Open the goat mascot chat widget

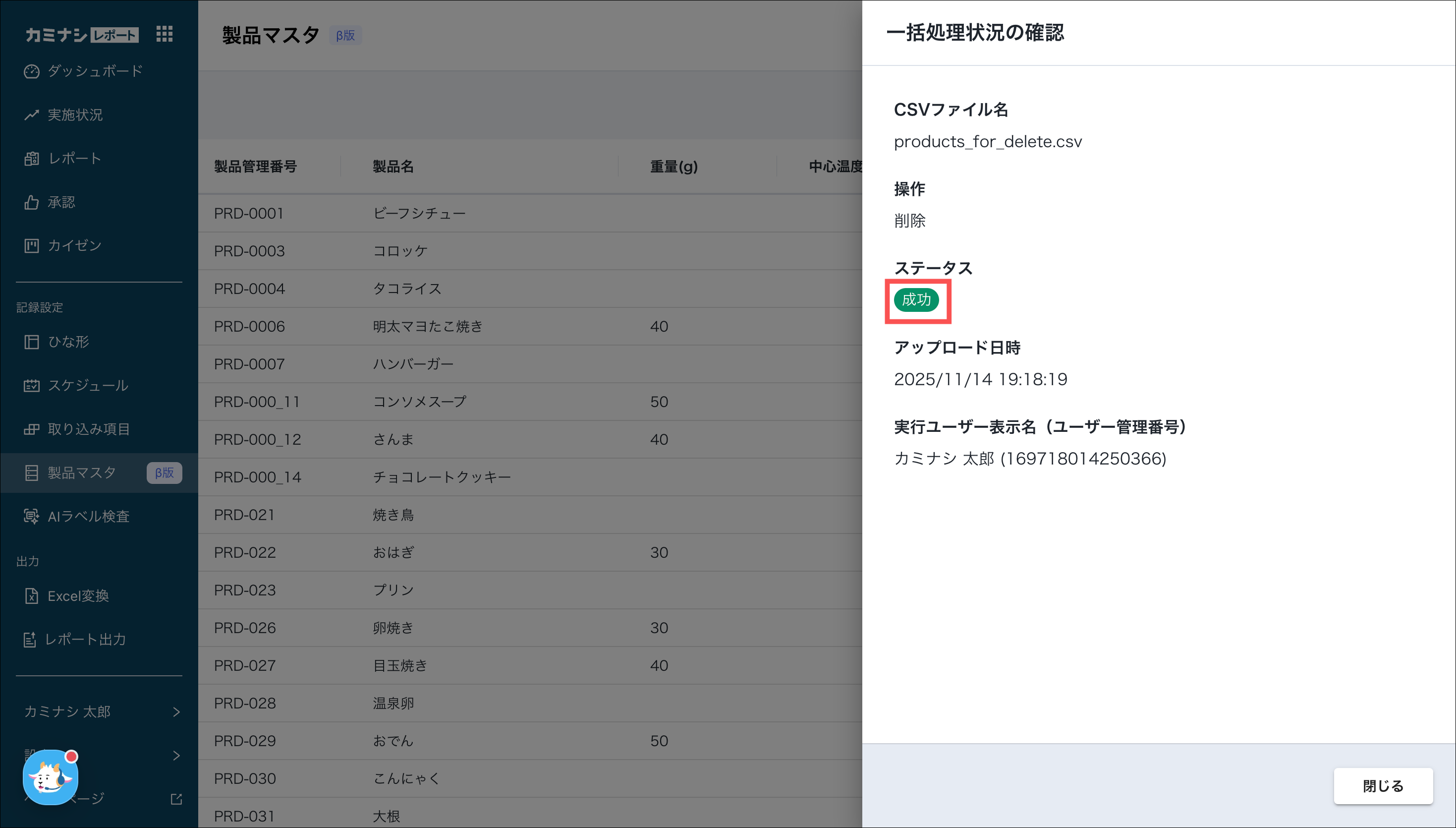(50, 777)
